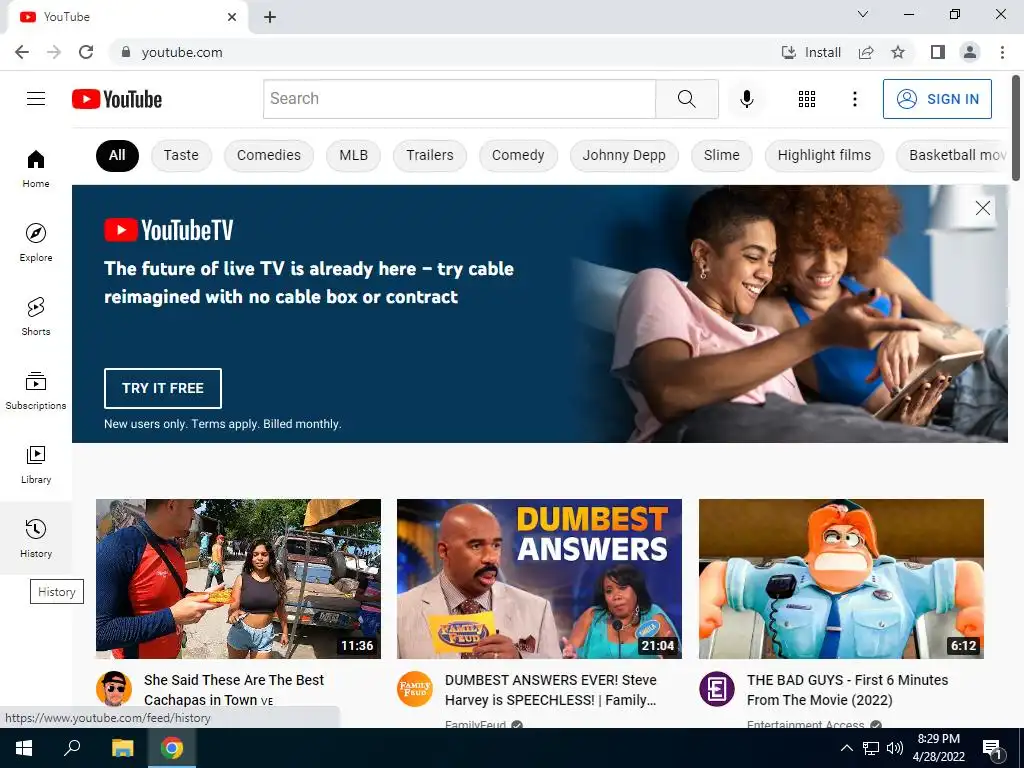Open Subscriptions in sidebar
1024x768 pixels.
pos(36,391)
